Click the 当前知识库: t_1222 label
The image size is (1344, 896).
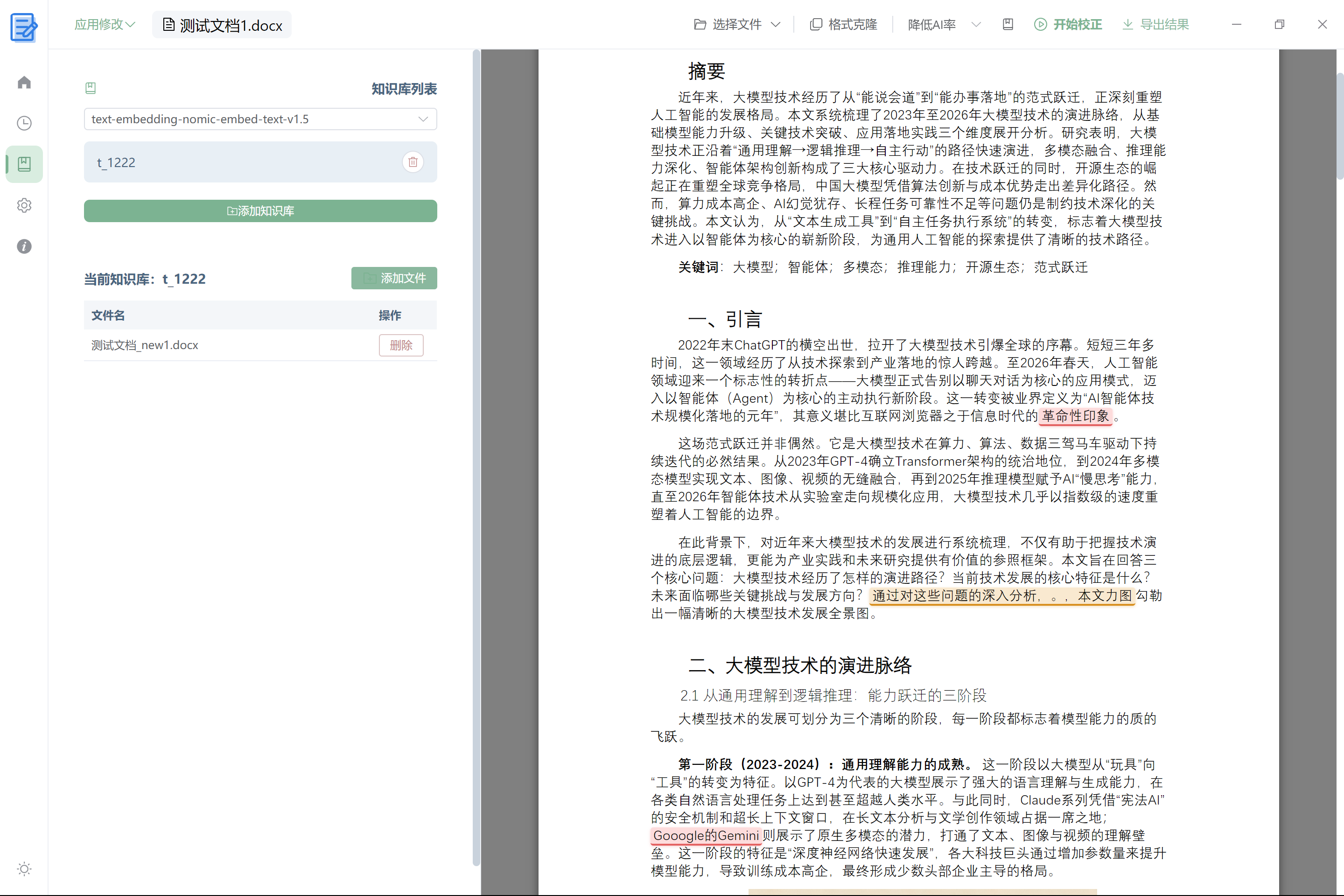(145, 279)
